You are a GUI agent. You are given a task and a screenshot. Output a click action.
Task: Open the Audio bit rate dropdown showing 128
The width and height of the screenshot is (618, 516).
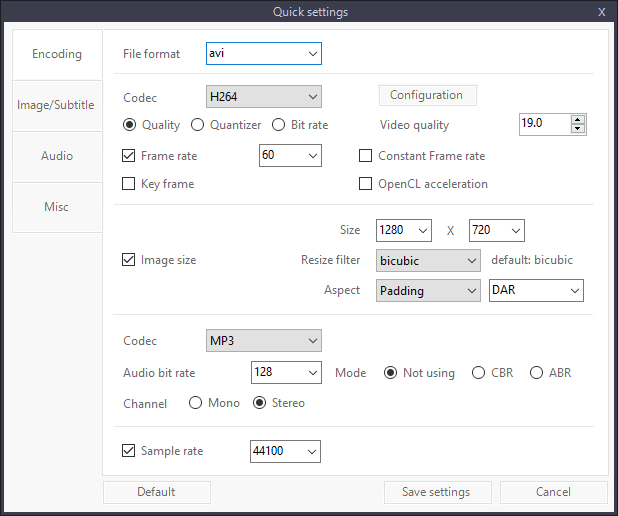[286, 373]
